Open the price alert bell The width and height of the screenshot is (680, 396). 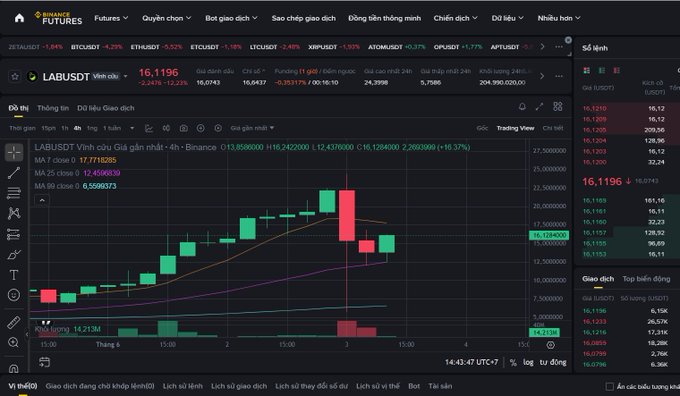click(522, 107)
